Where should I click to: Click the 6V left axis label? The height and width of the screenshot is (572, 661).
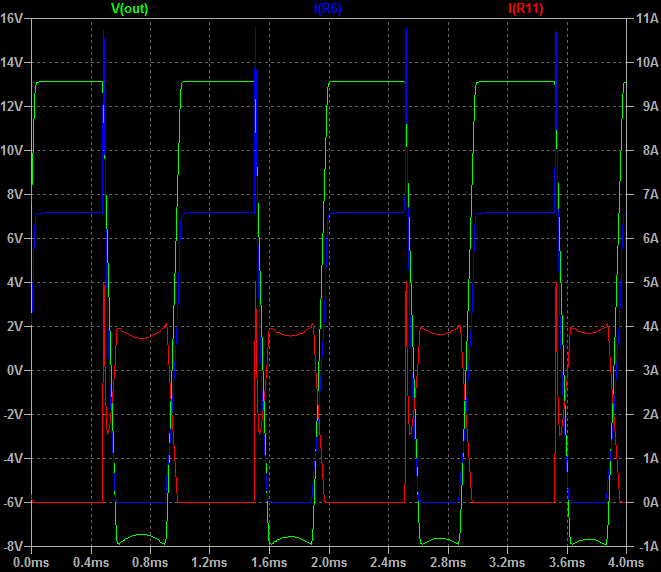[x=15, y=239]
